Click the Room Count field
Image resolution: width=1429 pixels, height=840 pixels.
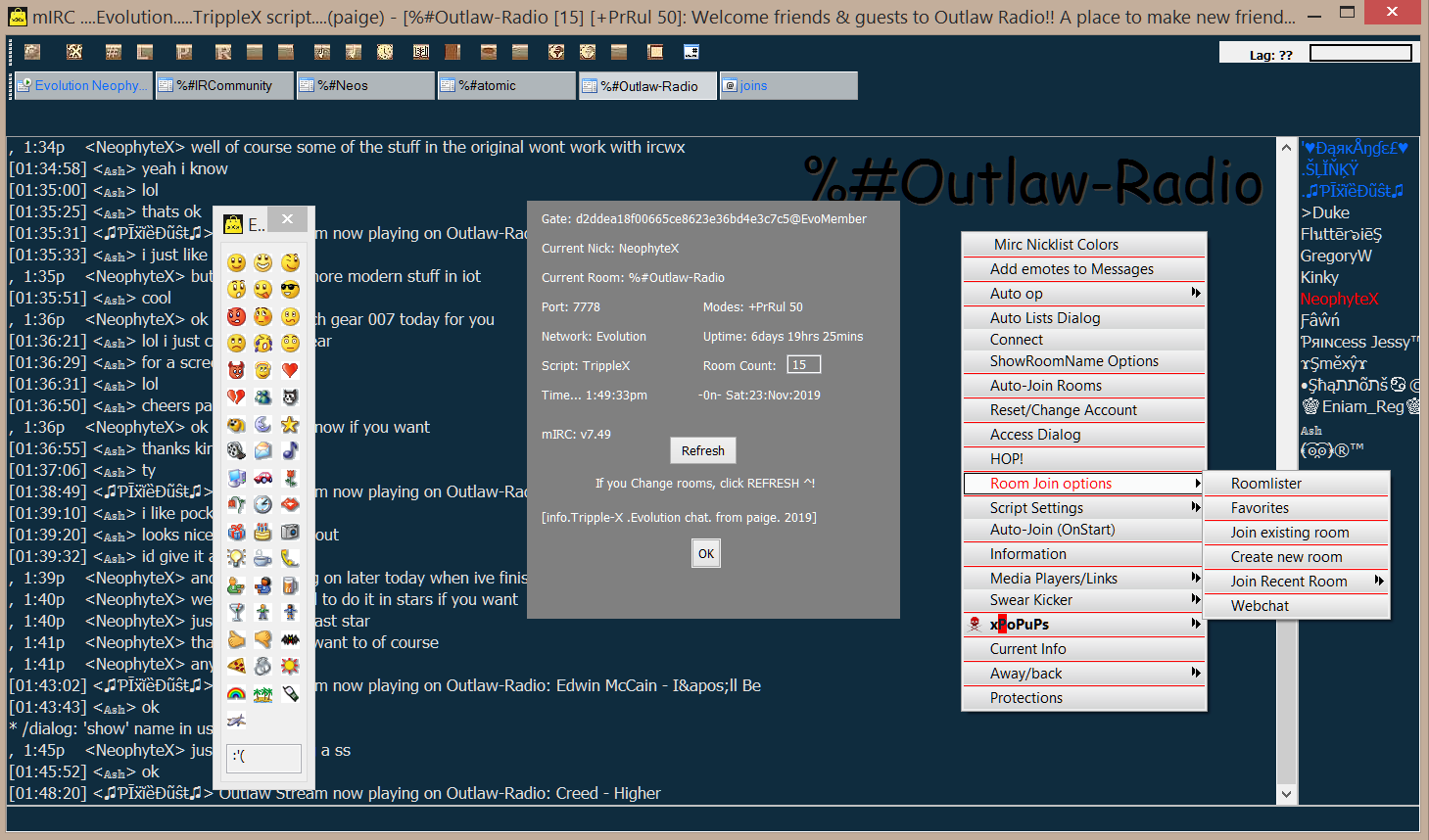point(803,365)
